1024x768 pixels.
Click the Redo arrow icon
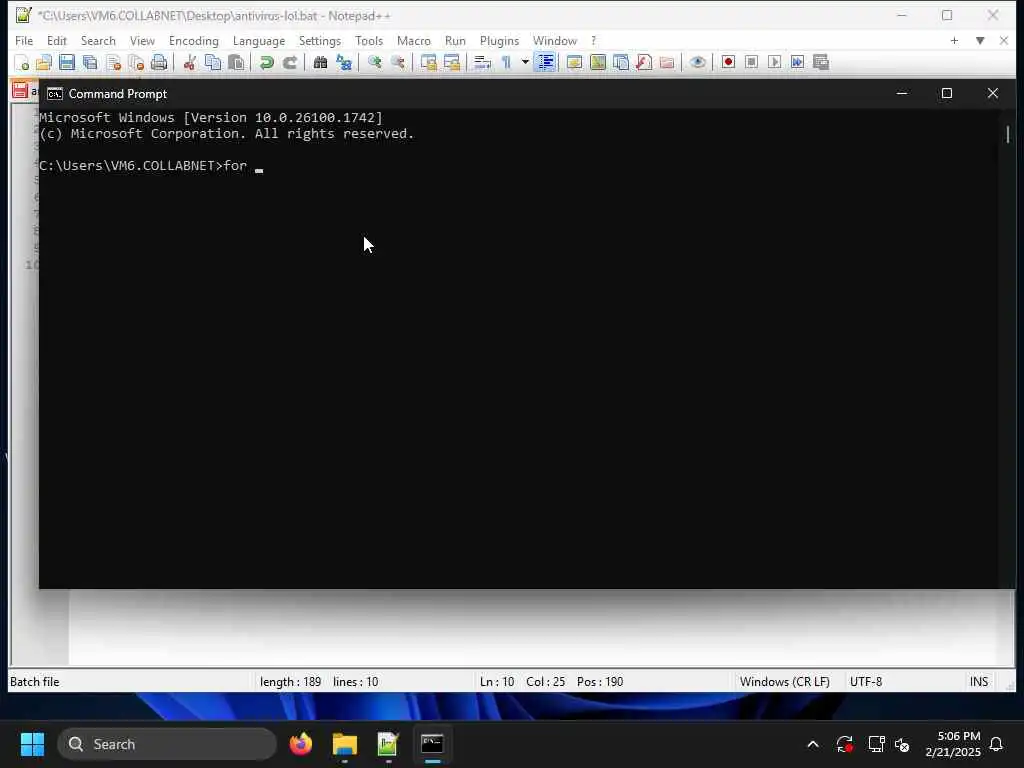tap(290, 63)
